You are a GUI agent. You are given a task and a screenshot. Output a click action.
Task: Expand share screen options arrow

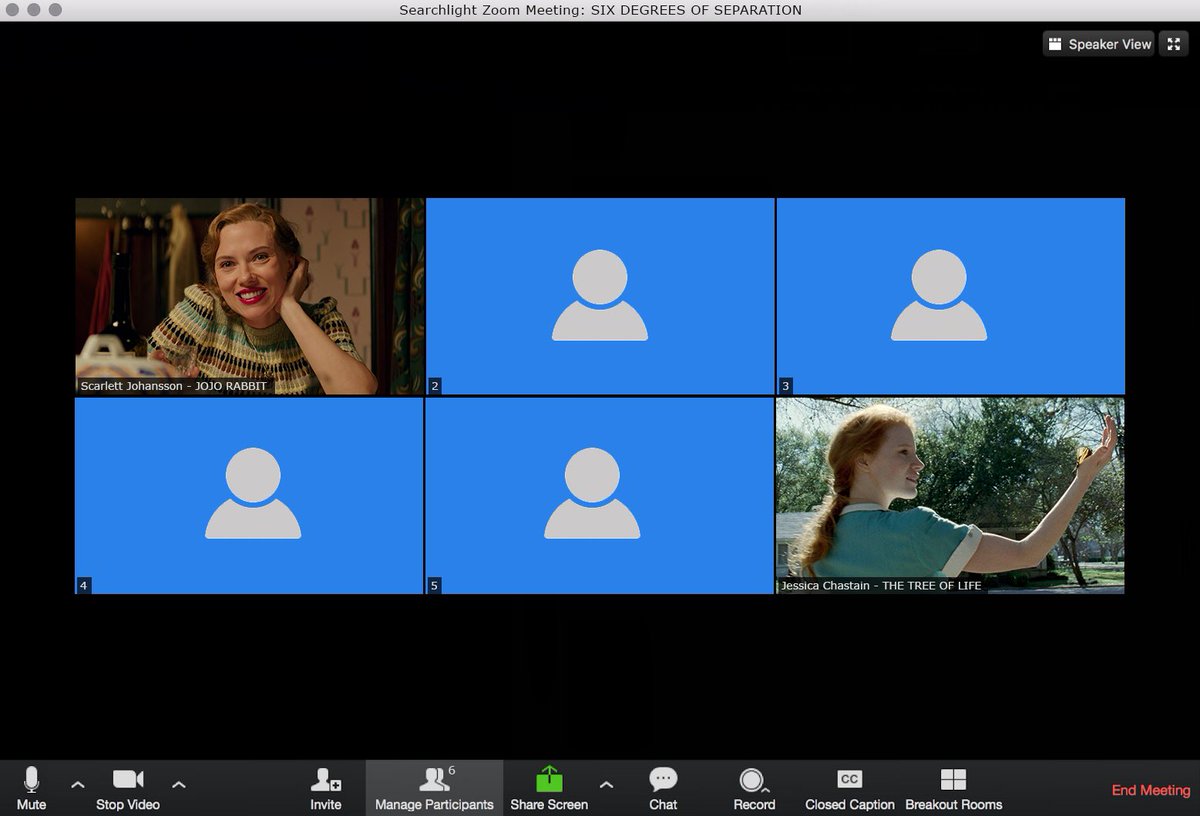coord(606,784)
